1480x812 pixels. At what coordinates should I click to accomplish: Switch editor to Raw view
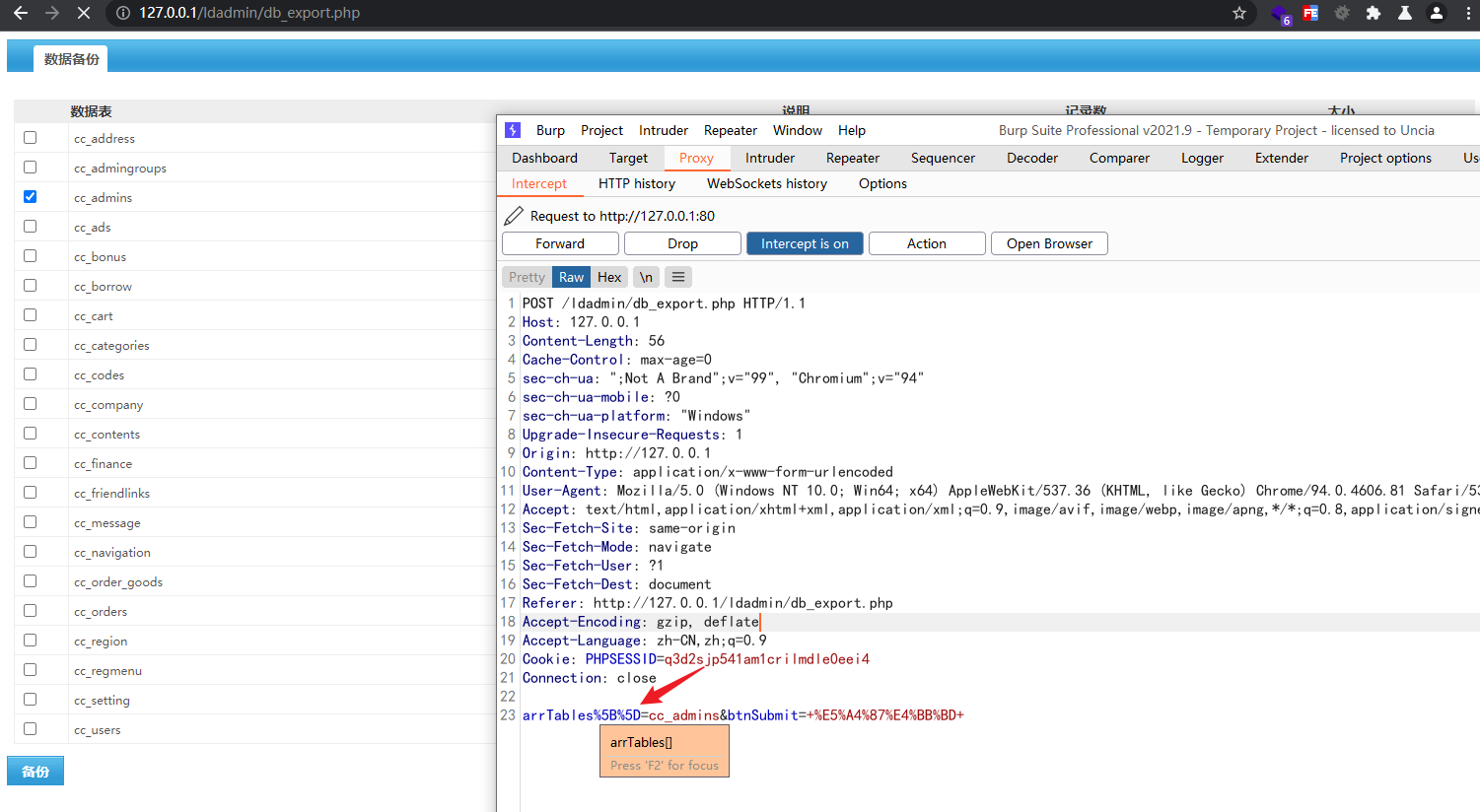click(x=572, y=277)
